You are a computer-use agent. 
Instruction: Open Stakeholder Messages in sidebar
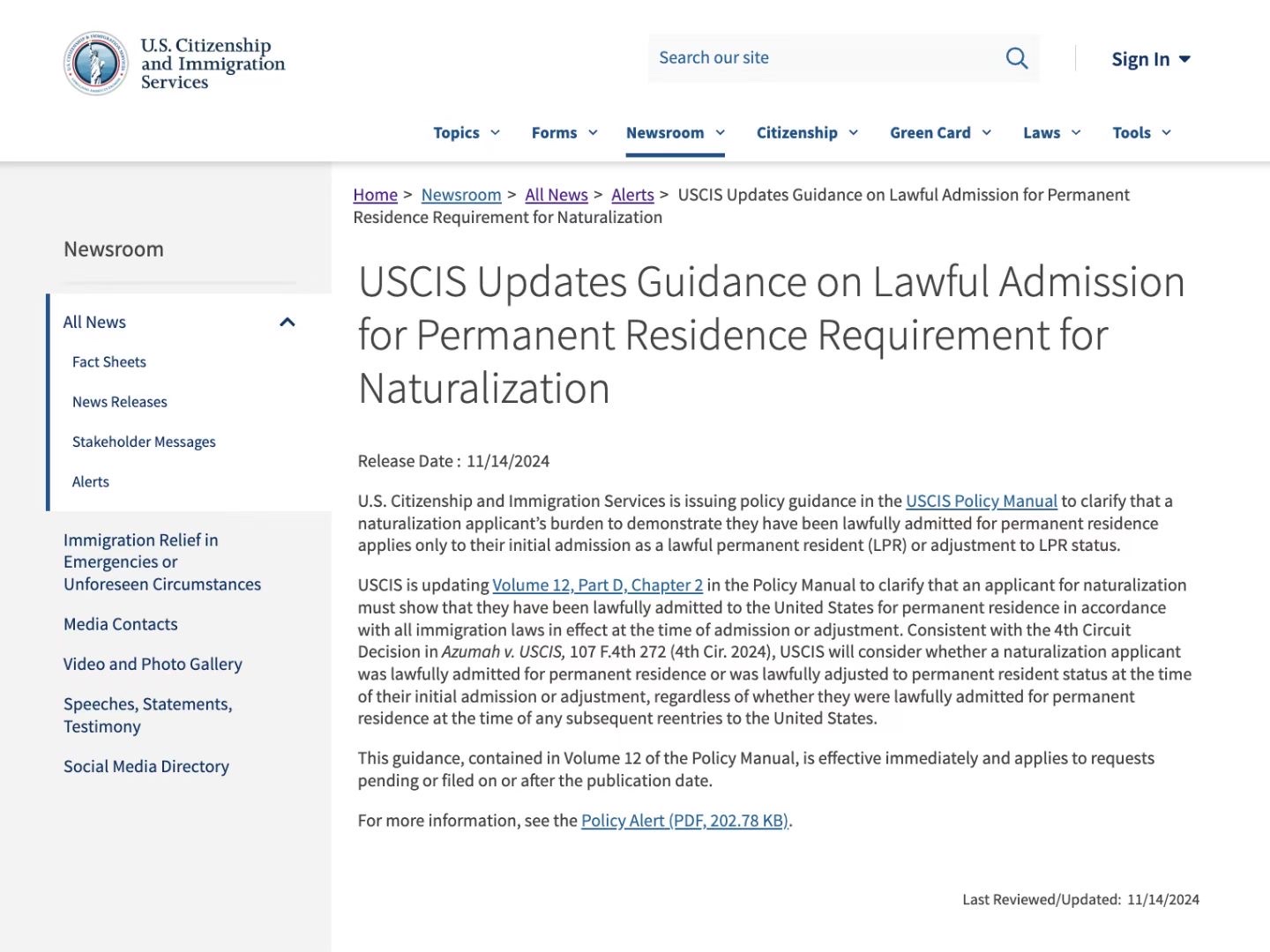144,442
